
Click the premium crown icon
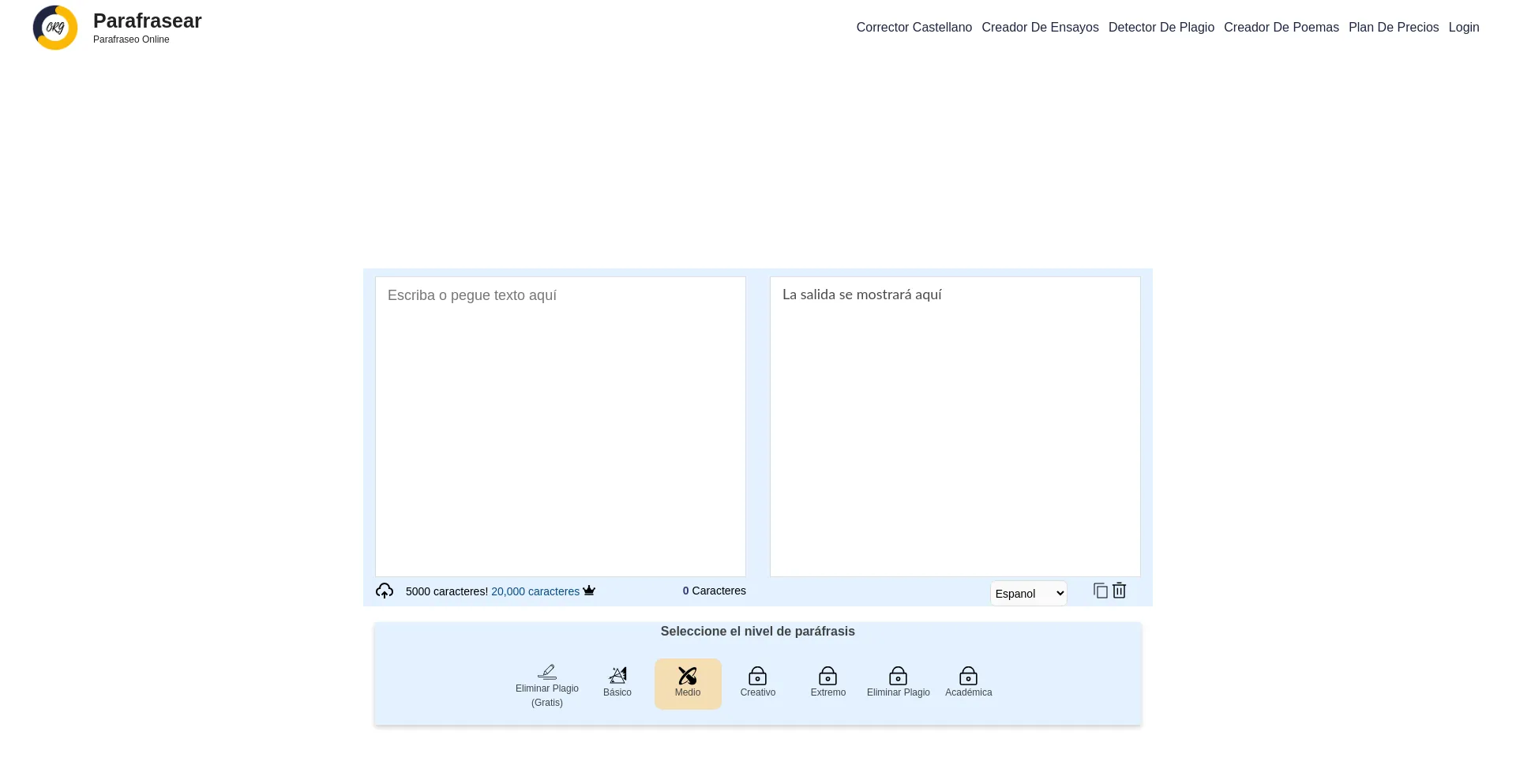(589, 591)
